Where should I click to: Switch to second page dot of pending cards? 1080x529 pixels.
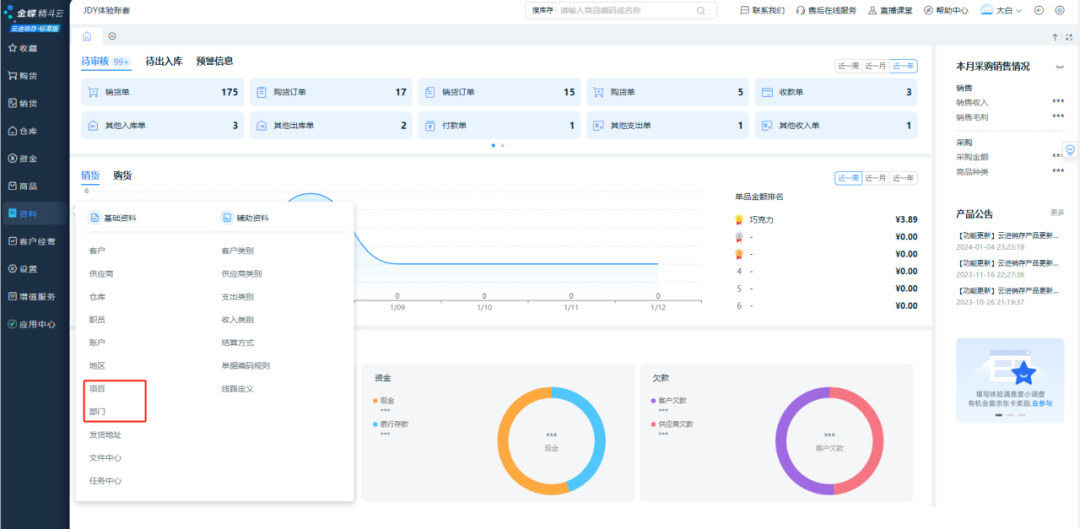point(503,145)
